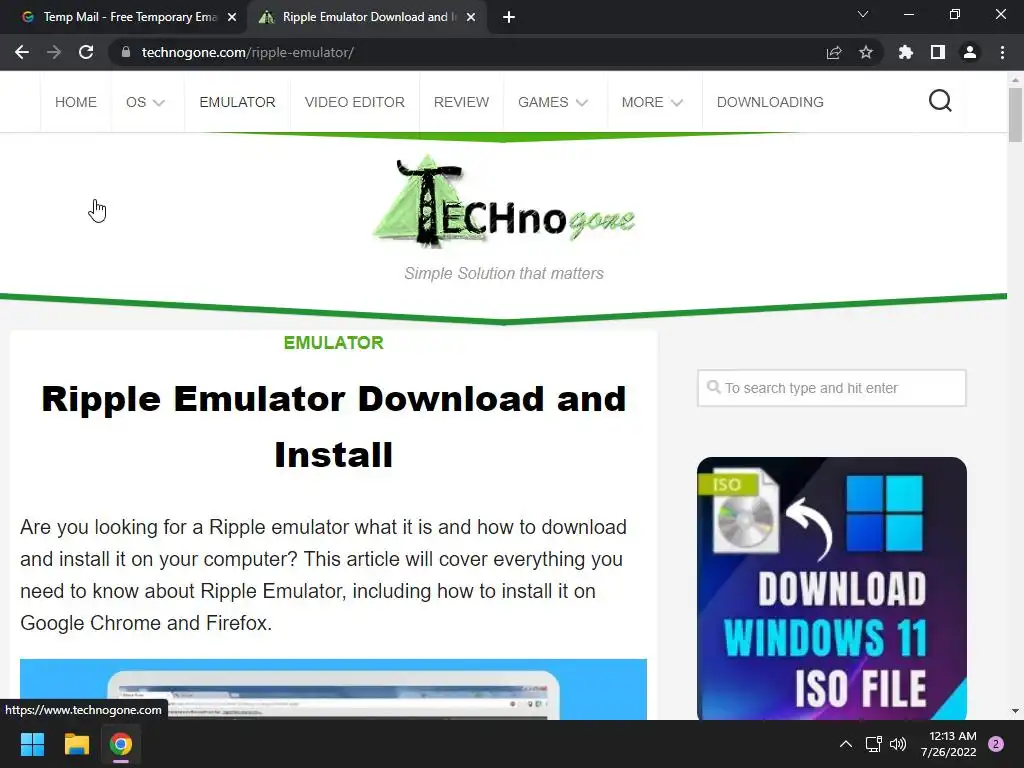This screenshot has width=1024, height=768.
Task: Click the scrollbar down arrow
Action: coord(1015,711)
